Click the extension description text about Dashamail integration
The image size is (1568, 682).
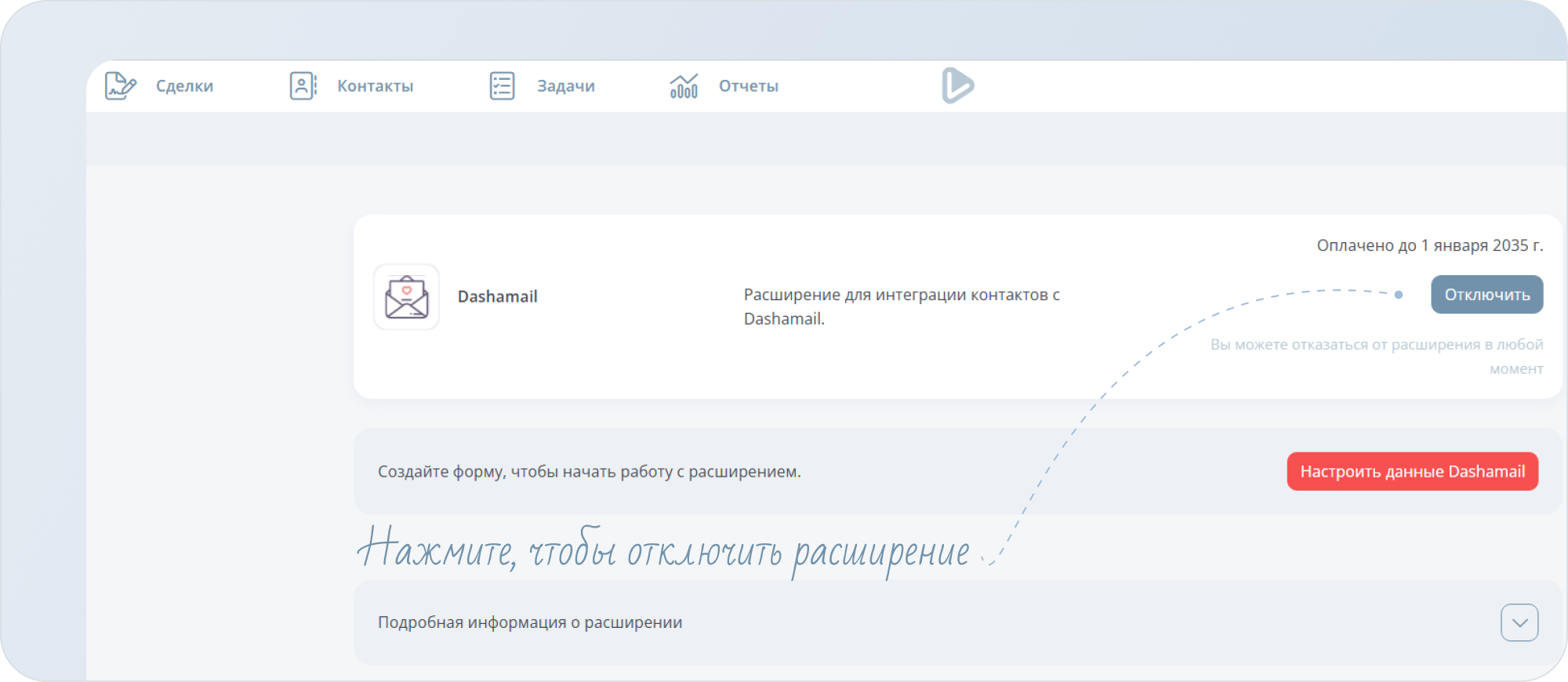tap(902, 307)
